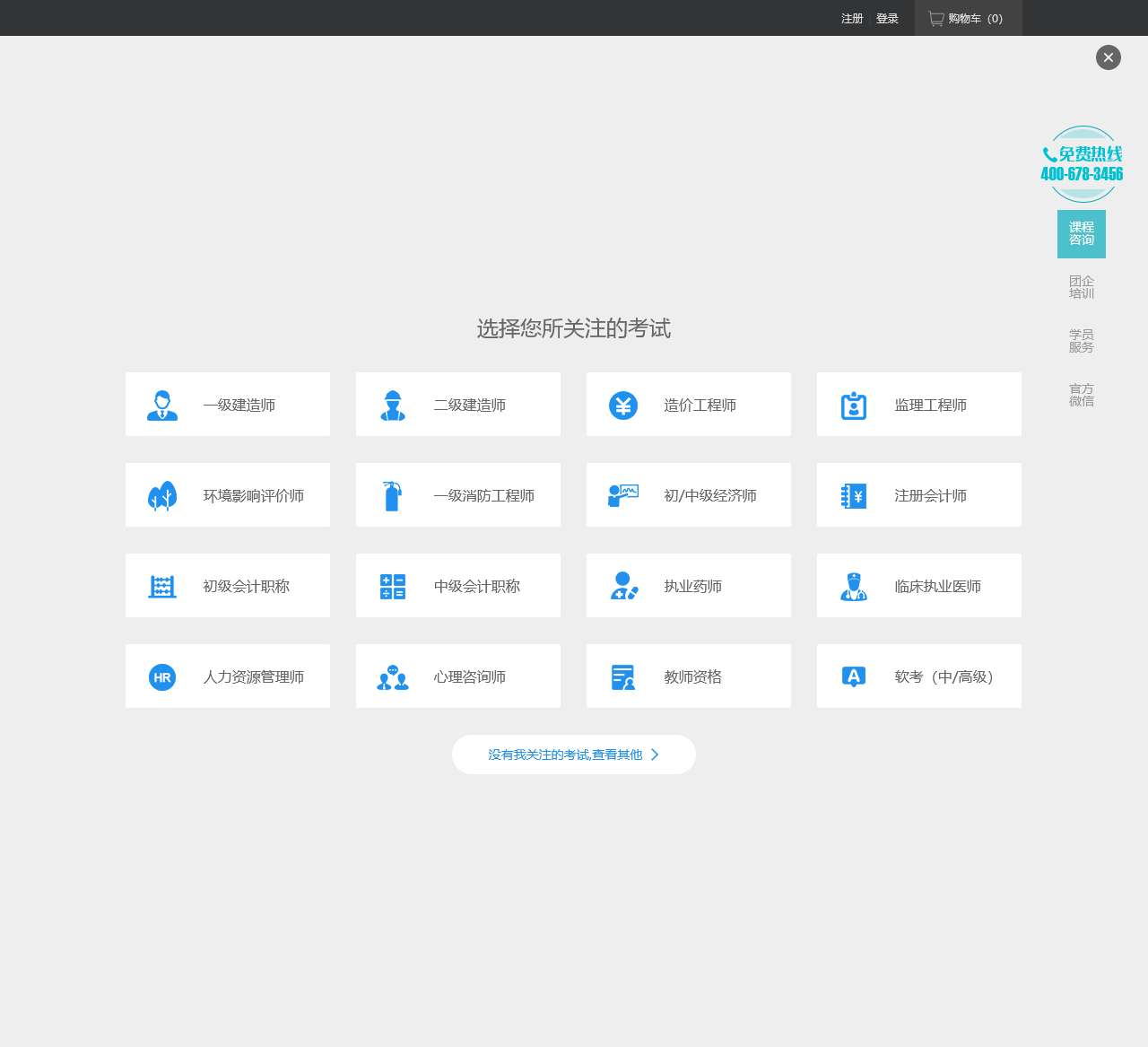1148x1047 pixels.
Task: Open 课程咨询 in the side panel
Action: point(1082,234)
